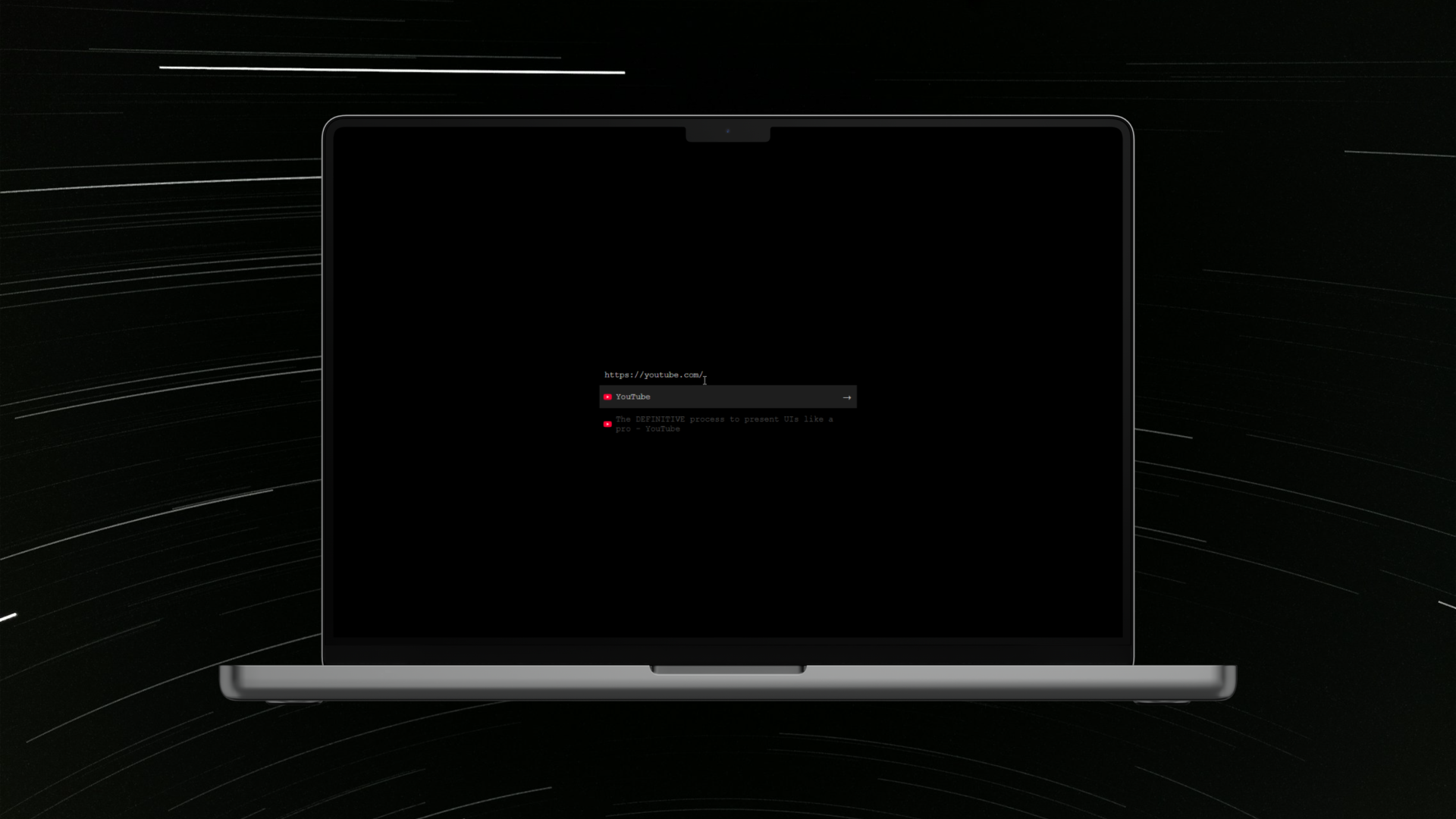Viewport: 1456px width, 819px height.
Task: Open the 'The DEFINITIVE process to present UIs' suggestion
Action: 728,424
